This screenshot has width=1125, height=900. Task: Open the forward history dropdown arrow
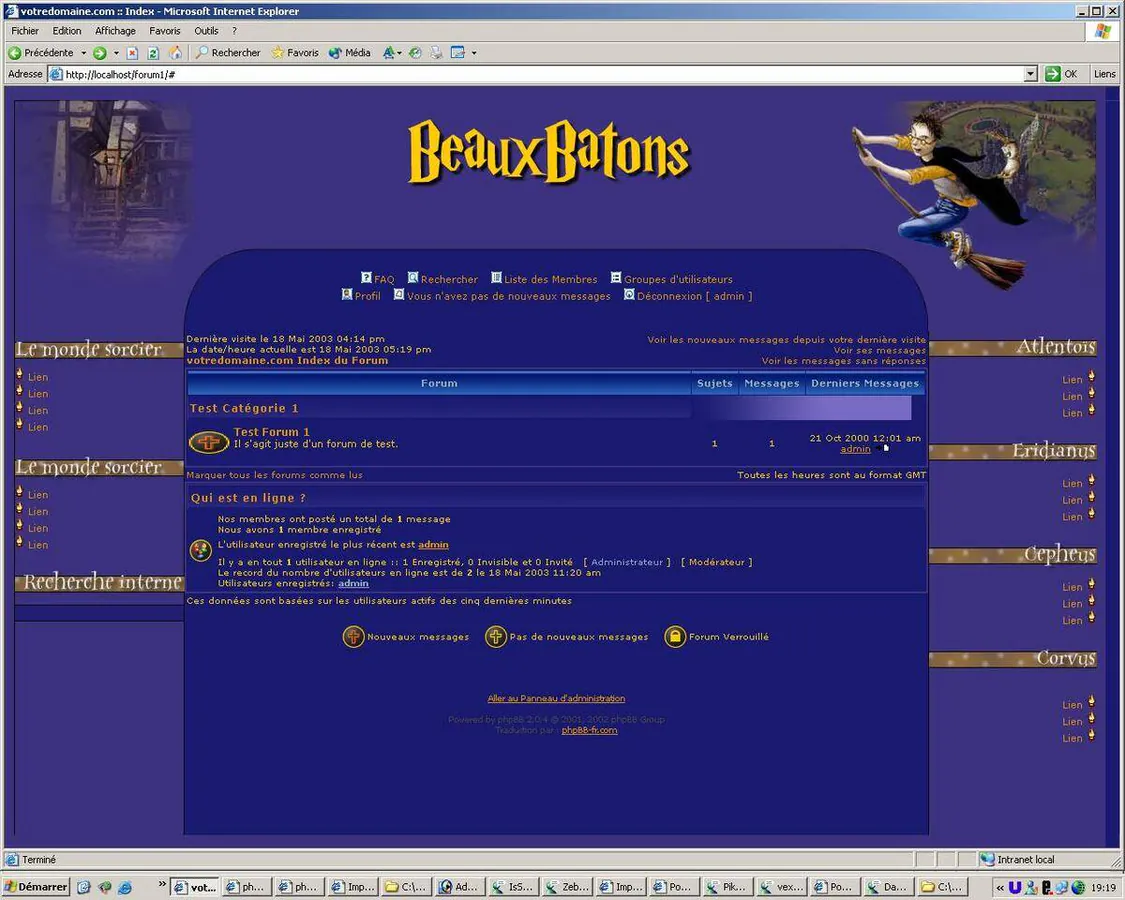116,52
